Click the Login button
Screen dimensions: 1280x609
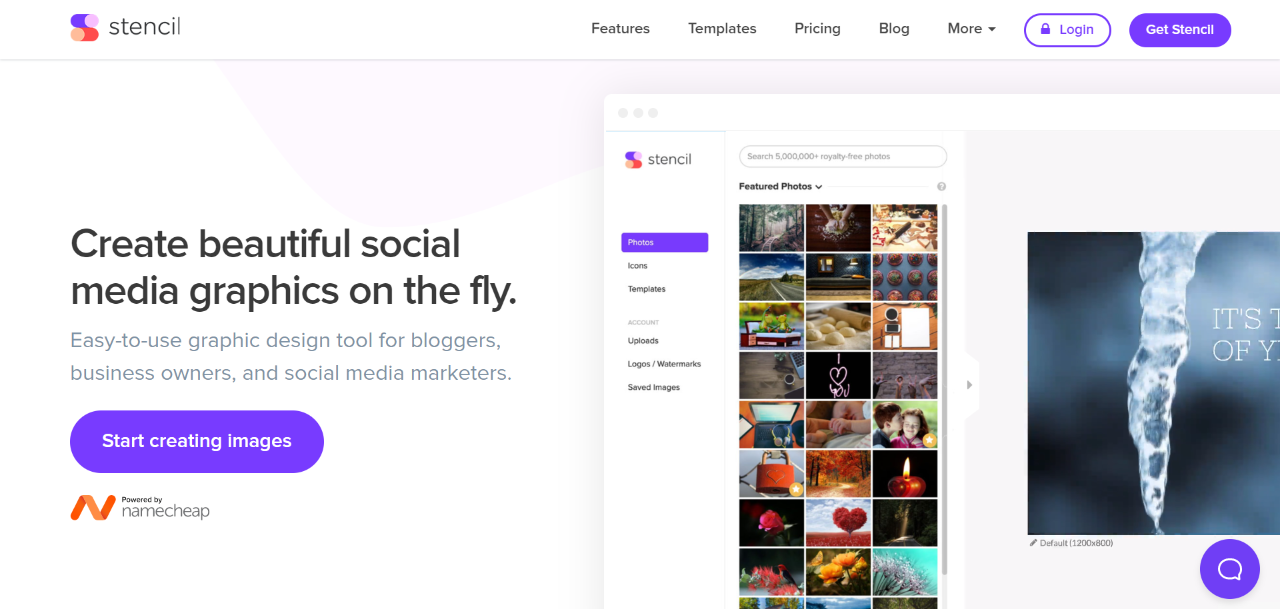(1067, 30)
